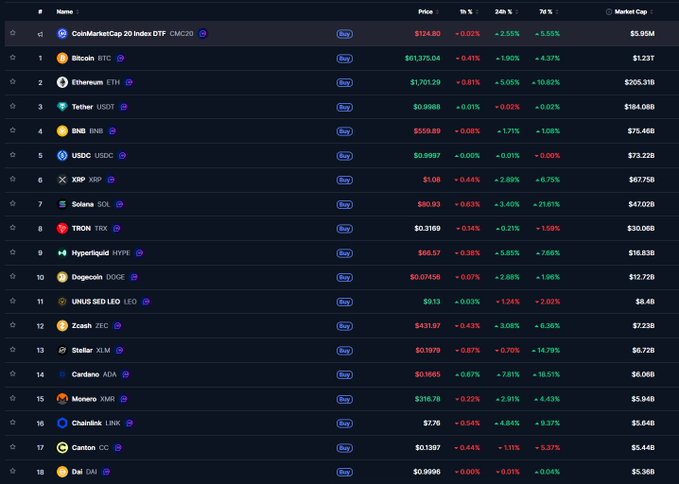
Task: Sort table by 1h % column
Action: [x=469, y=12]
